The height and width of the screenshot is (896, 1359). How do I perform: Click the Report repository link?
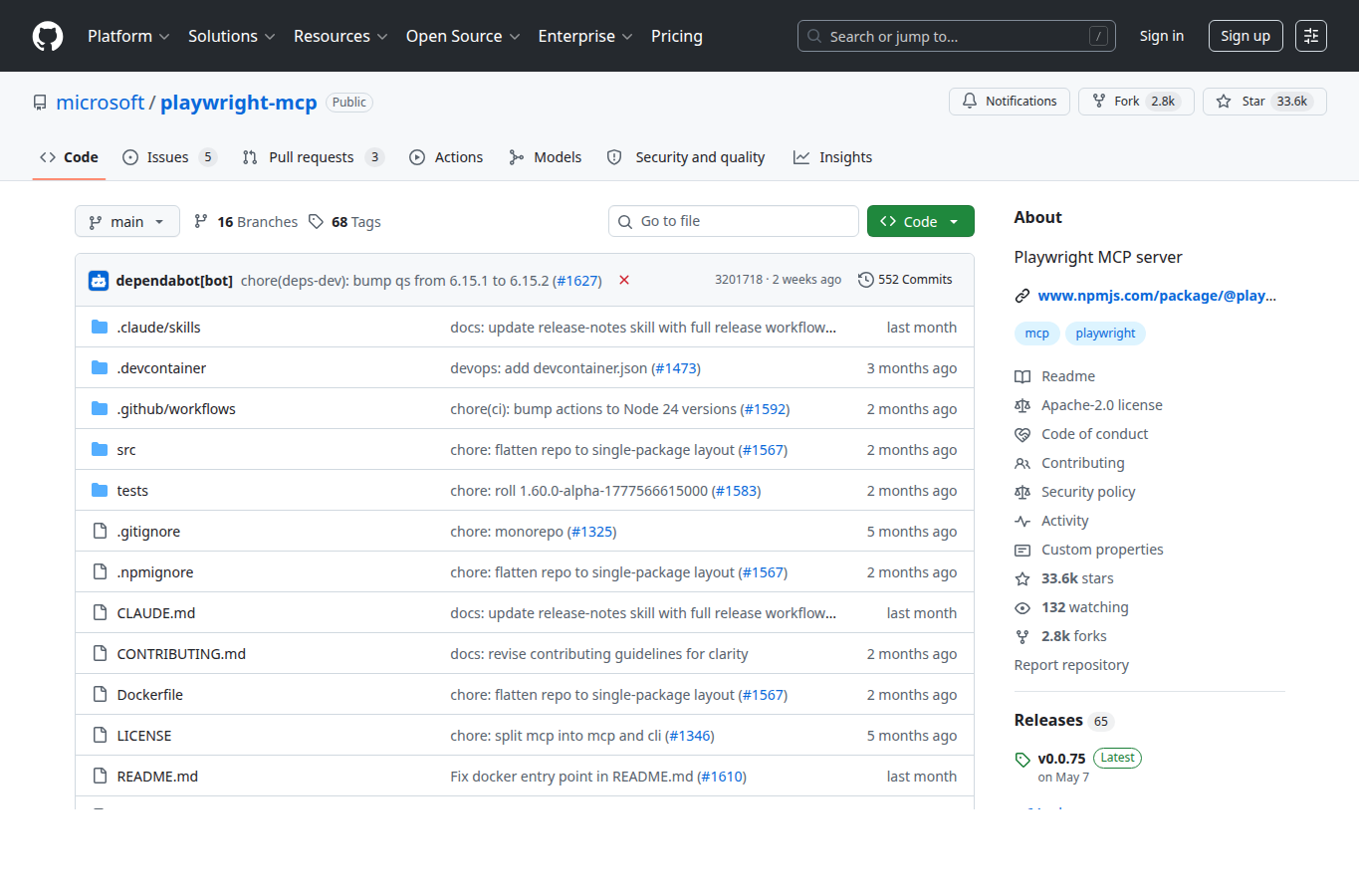coord(1071,665)
